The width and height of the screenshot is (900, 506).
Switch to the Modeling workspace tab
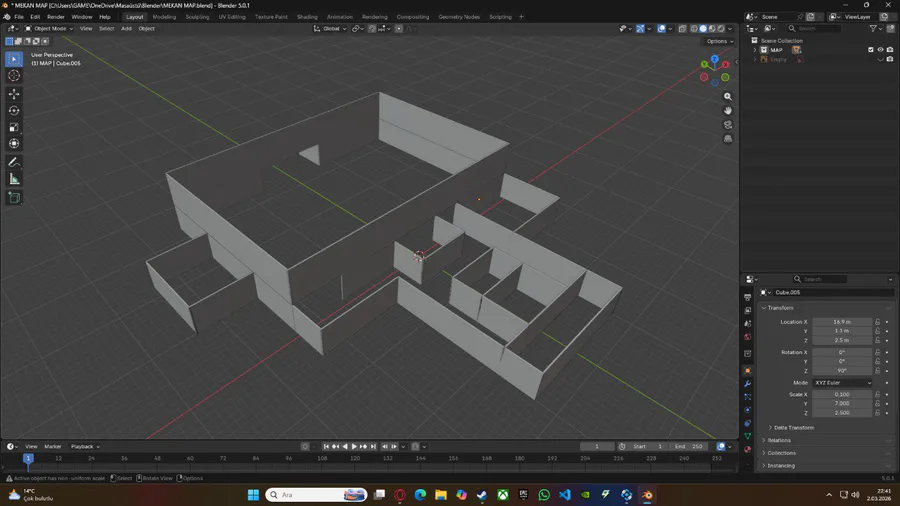[164, 17]
